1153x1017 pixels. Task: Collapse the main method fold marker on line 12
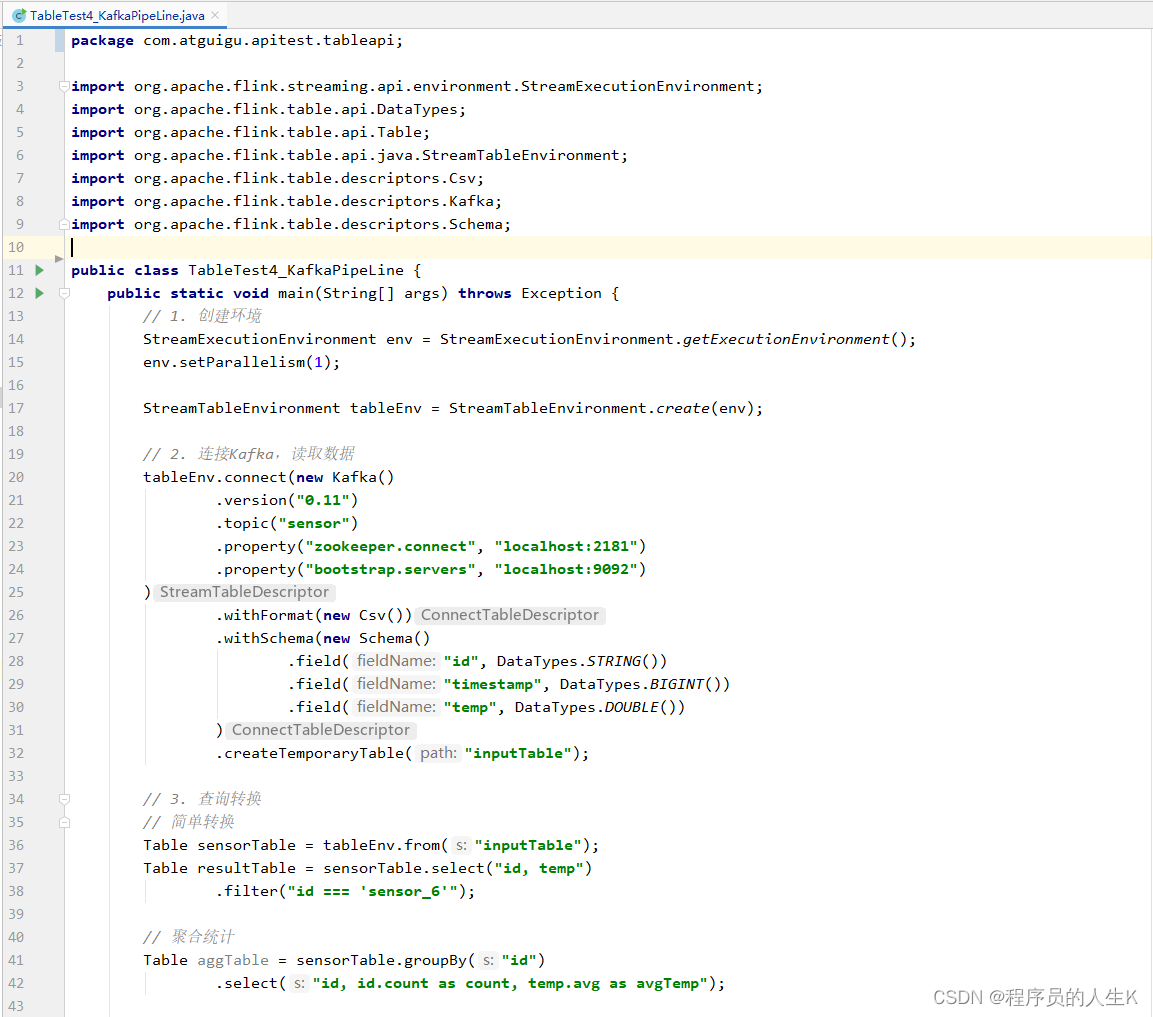pos(64,293)
